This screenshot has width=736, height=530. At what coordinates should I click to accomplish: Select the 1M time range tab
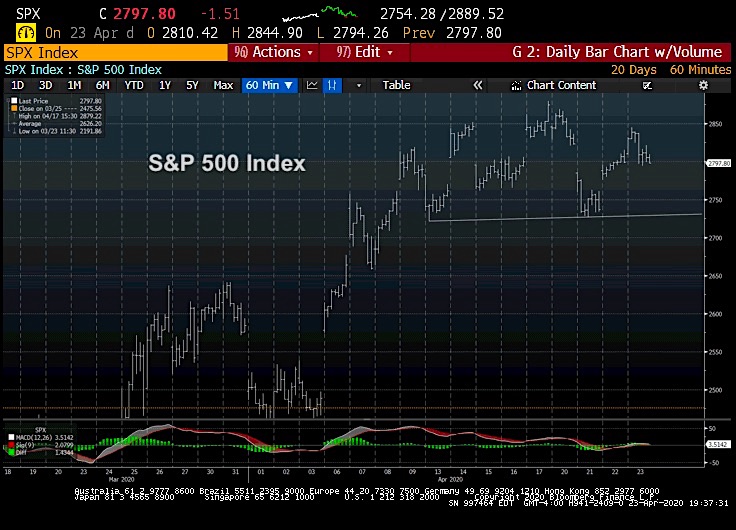click(x=74, y=85)
